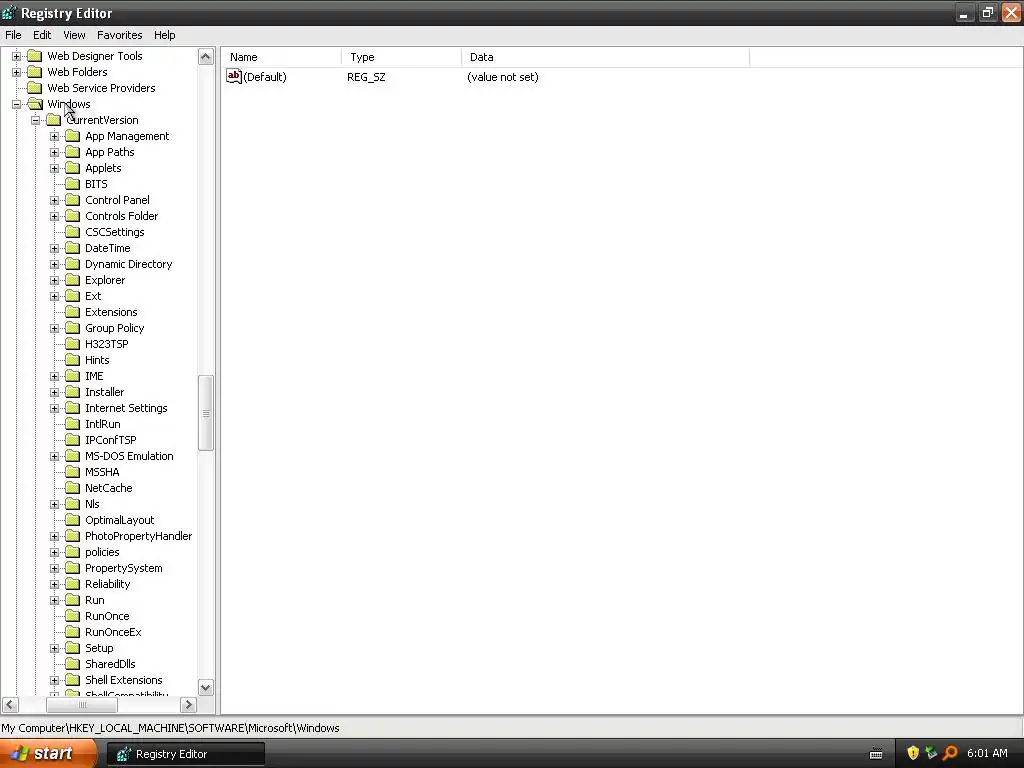The width and height of the screenshot is (1024, 768).
Task: Click the MSSHA folder icon
Action: point(72,472)
